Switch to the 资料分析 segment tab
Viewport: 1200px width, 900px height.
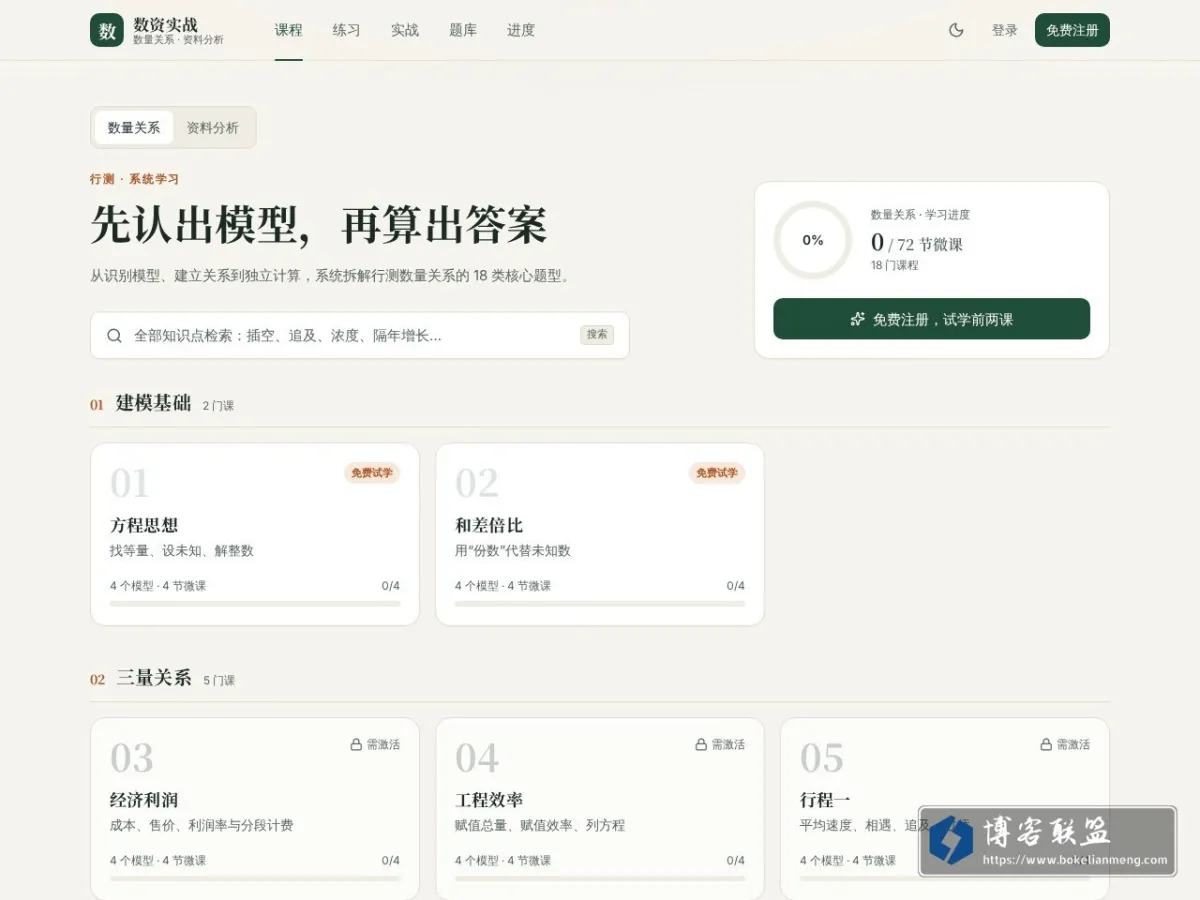213,128
